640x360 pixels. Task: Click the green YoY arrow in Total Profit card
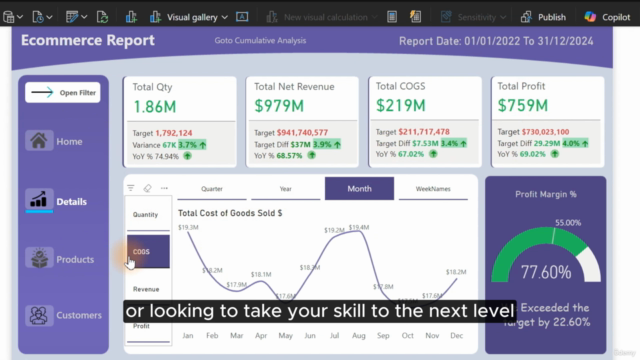click(x=555, y=154)
